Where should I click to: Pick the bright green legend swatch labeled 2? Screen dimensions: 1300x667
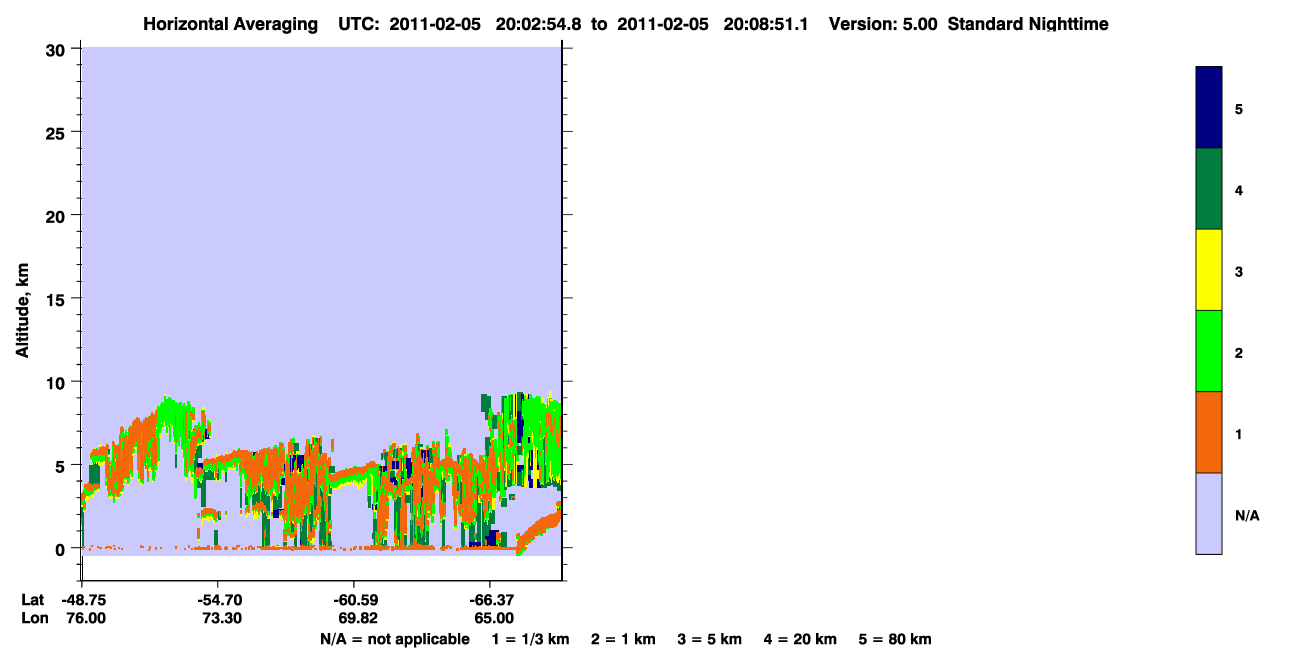(x=1209, y=351)
